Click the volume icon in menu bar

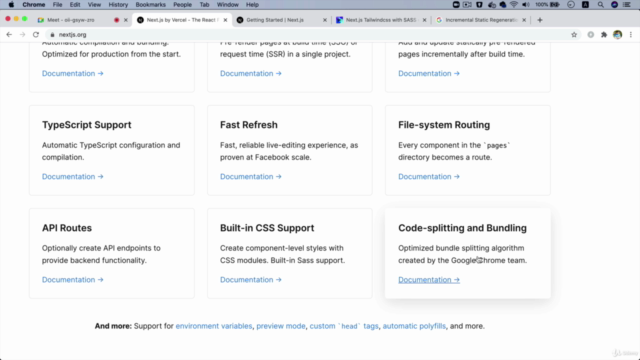coord(526,4)
